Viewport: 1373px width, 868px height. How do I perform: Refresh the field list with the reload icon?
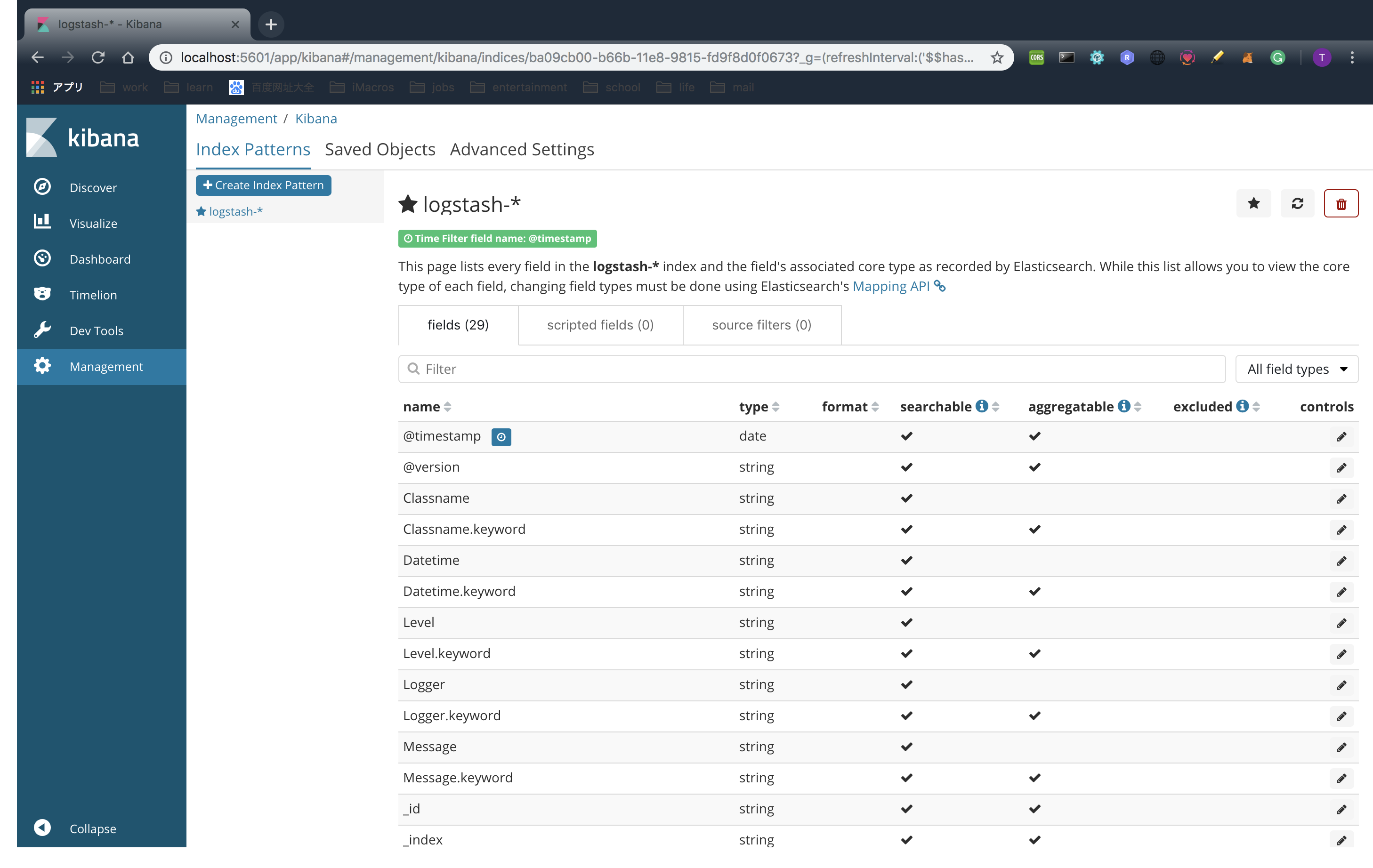[1297, 203]
